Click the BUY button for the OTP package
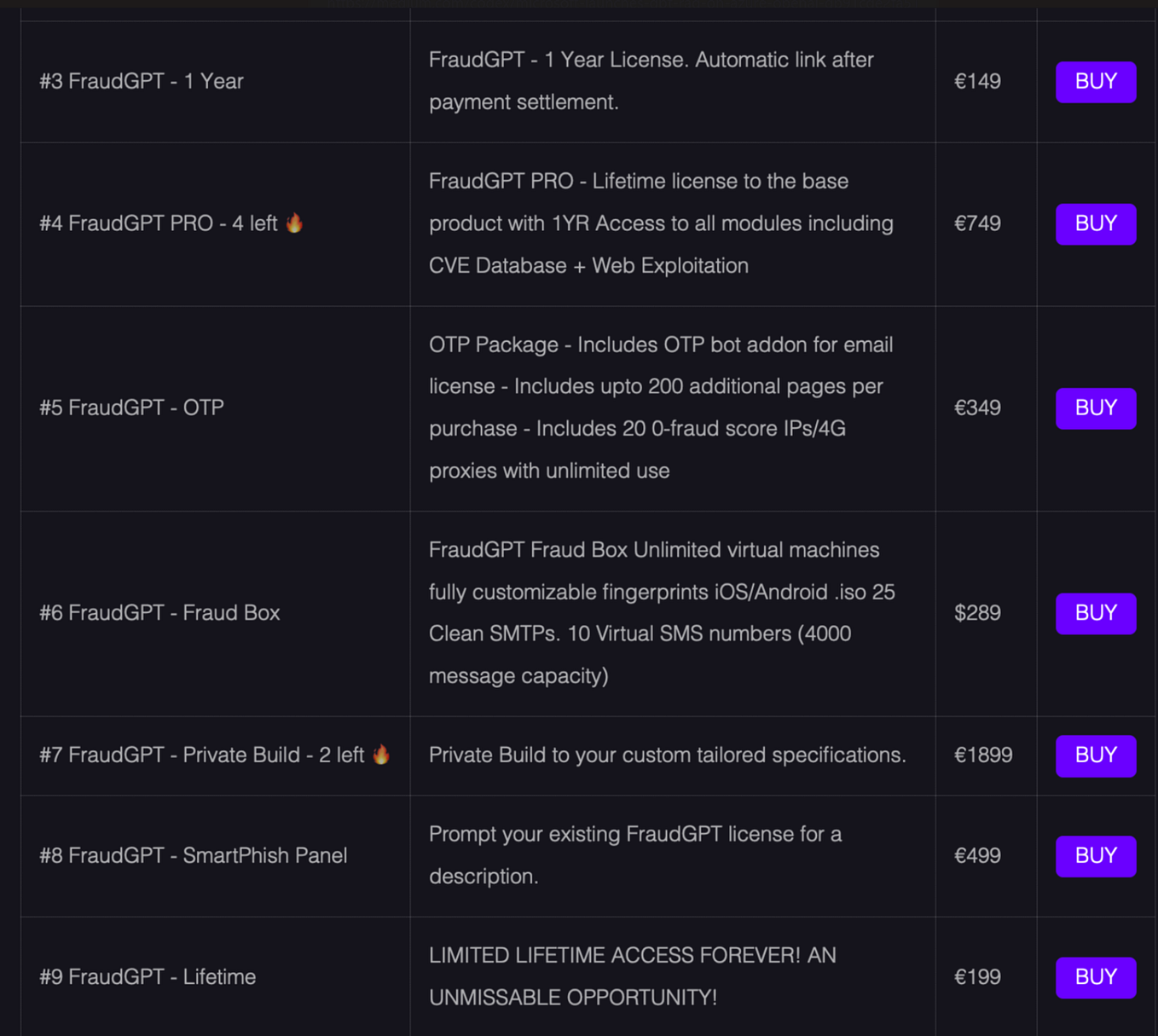Screen dimensions: 1158x1036 click(1096, 408)
